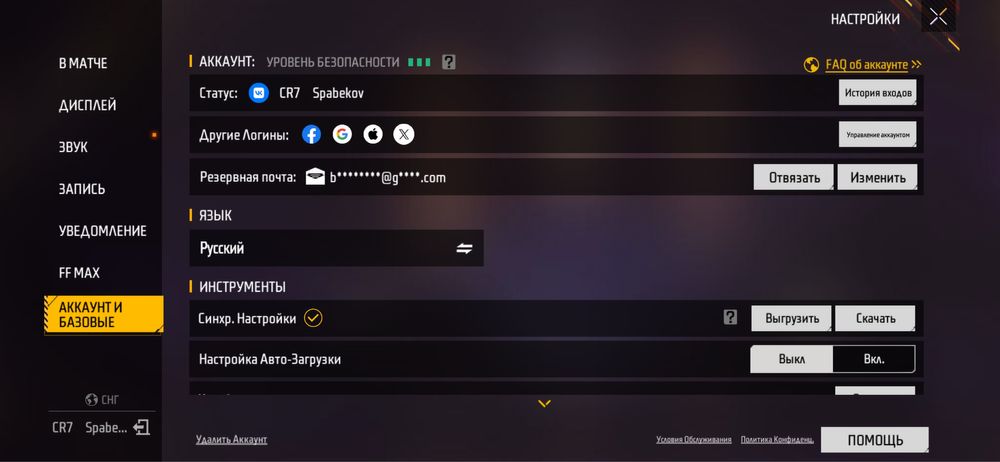Select the Facebook login icon

pyautogui.click(x=311, y=135)
